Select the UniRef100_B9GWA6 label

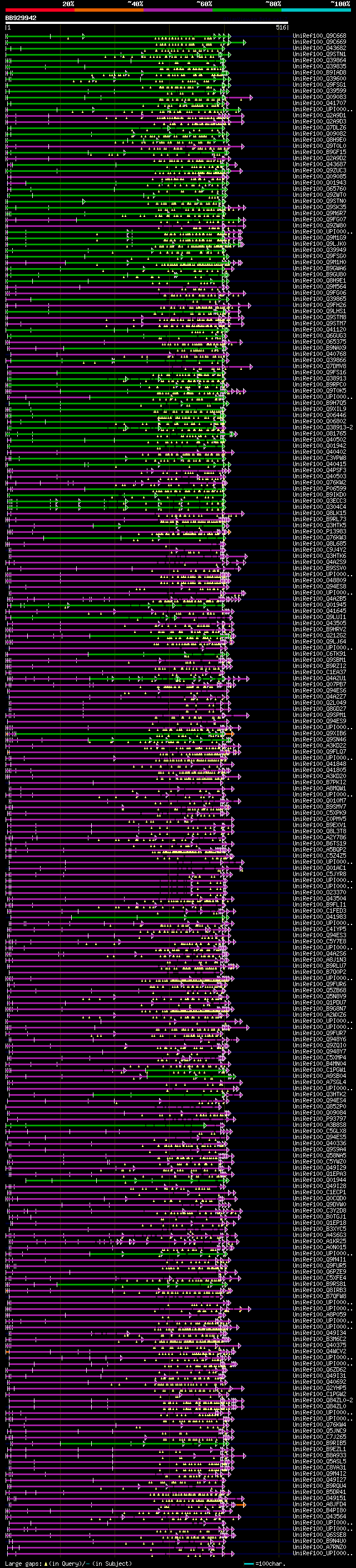point(319,269)
